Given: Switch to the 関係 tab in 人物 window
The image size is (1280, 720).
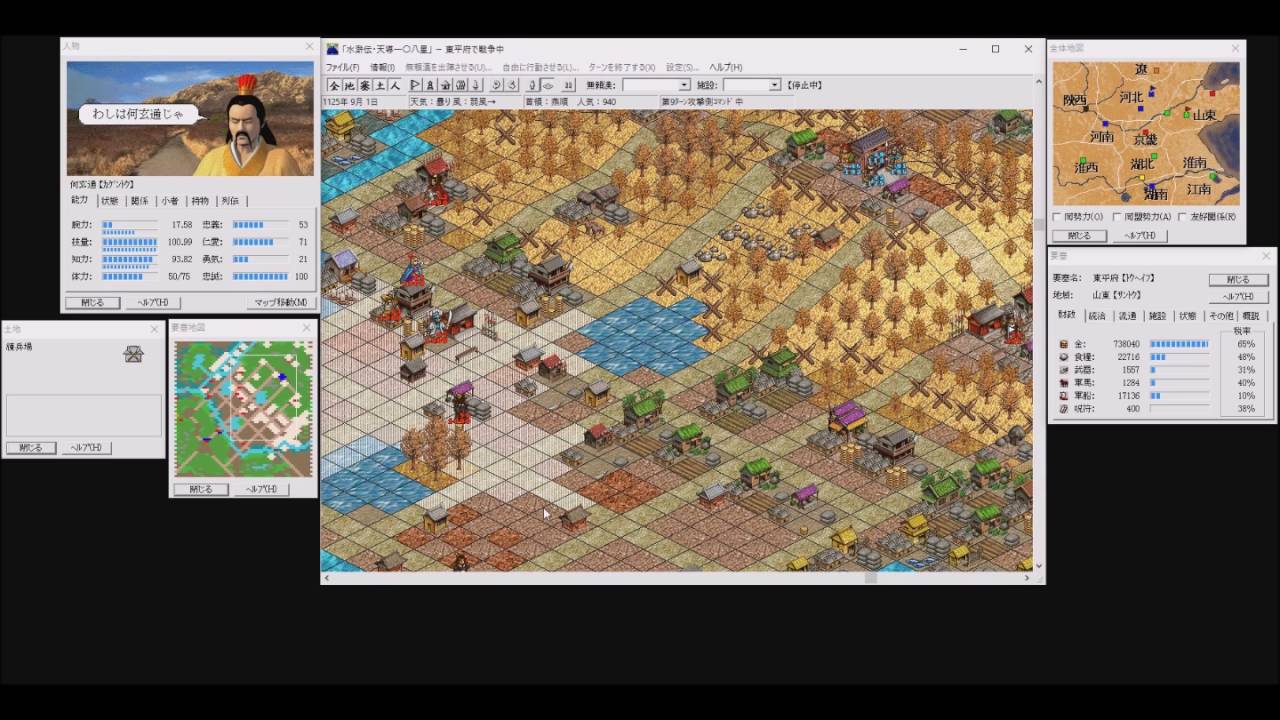Looking at the screenshot, I should pos(139,201).
